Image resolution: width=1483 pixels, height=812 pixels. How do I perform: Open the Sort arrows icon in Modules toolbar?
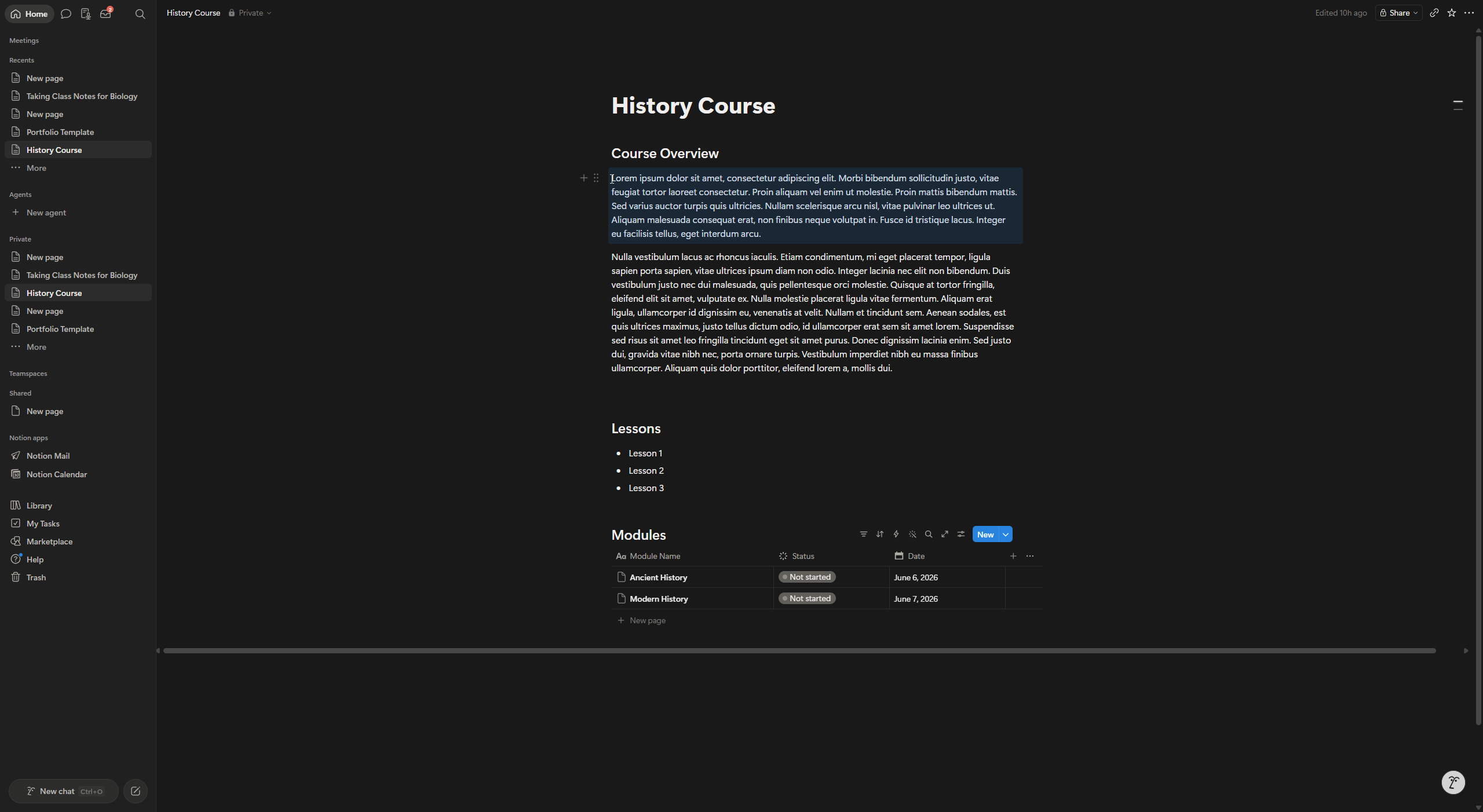point(880,534)
